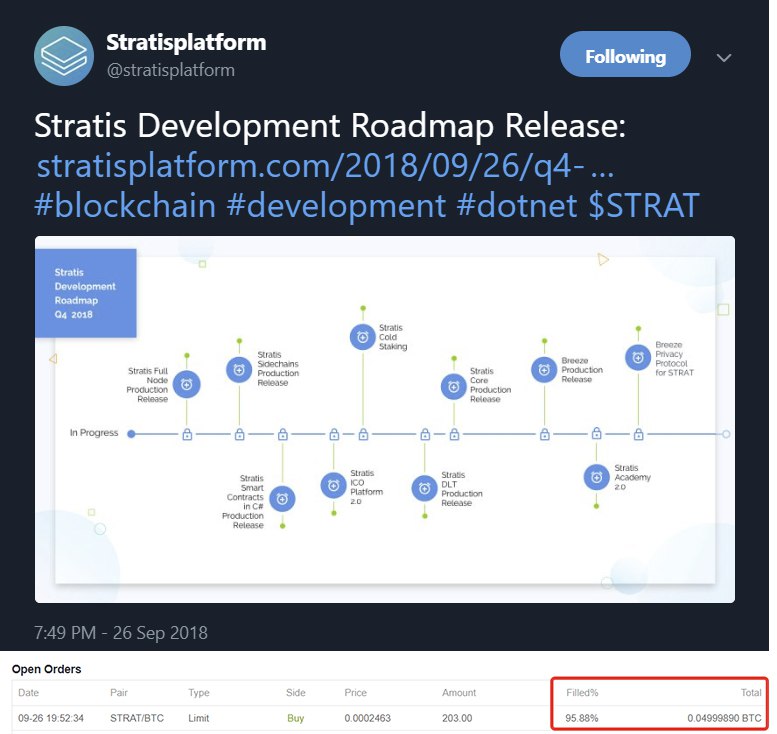Click the filled value 95.88%
The height and width of the screenshot is (734, 777).
click(x=582, y=718)
